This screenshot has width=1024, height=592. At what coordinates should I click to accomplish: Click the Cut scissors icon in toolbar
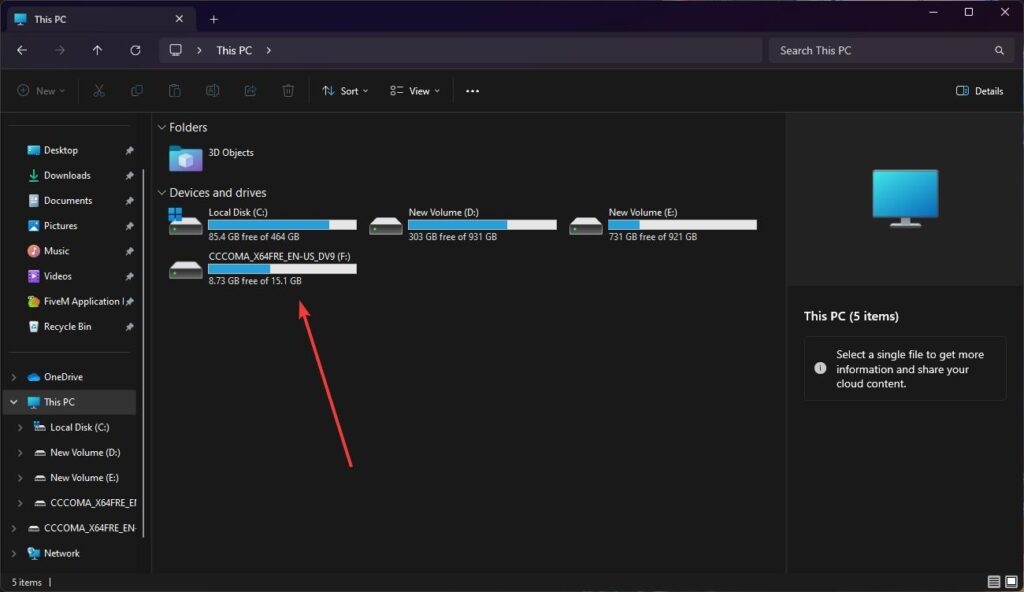pyautogui.click(x=99, y=91)
